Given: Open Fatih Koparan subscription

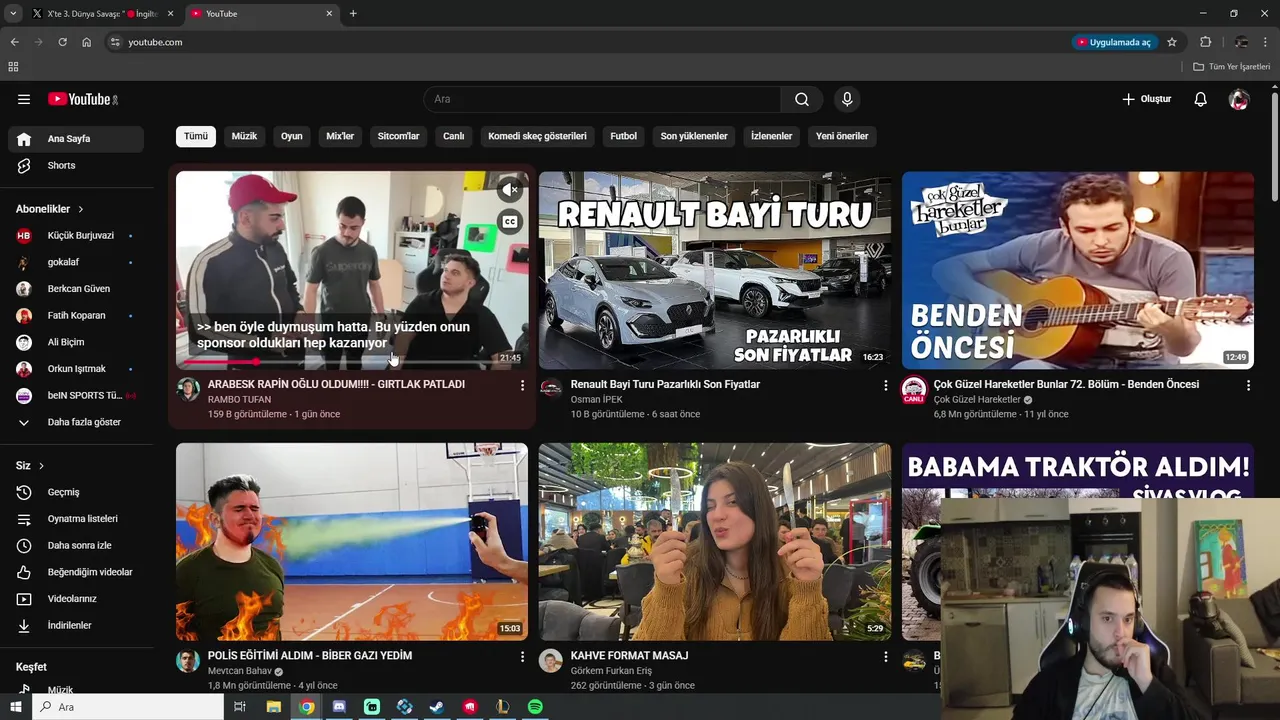Looking at the screenshot, I should pyautogui.click(x=76, y=316).
